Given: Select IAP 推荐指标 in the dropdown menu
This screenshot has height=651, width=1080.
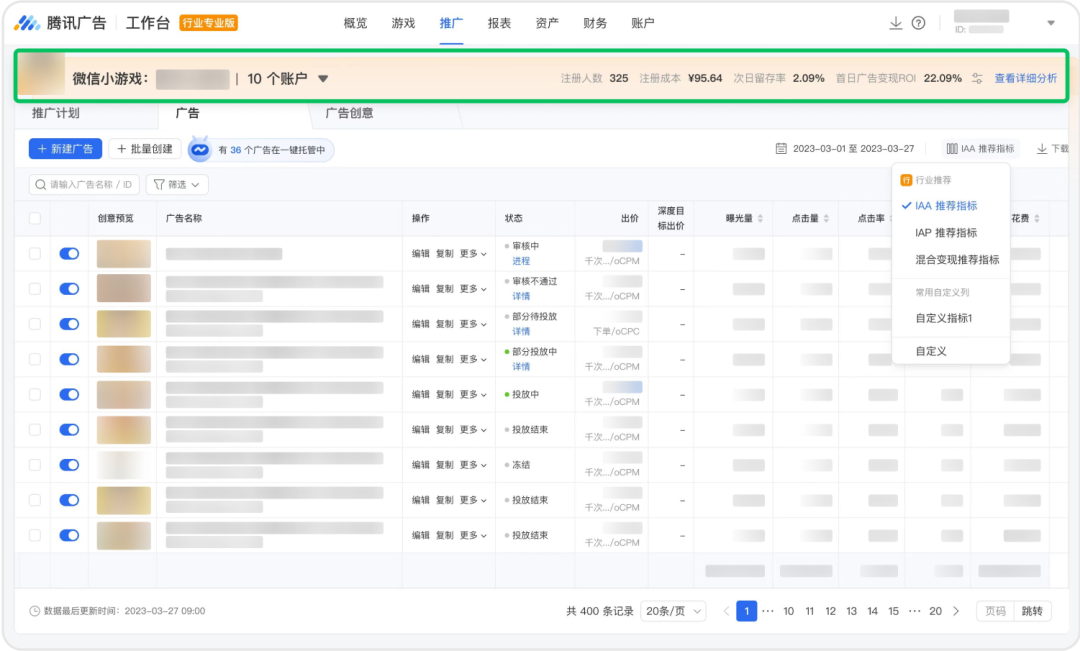Looking at the screenshot, I should 946,233.
